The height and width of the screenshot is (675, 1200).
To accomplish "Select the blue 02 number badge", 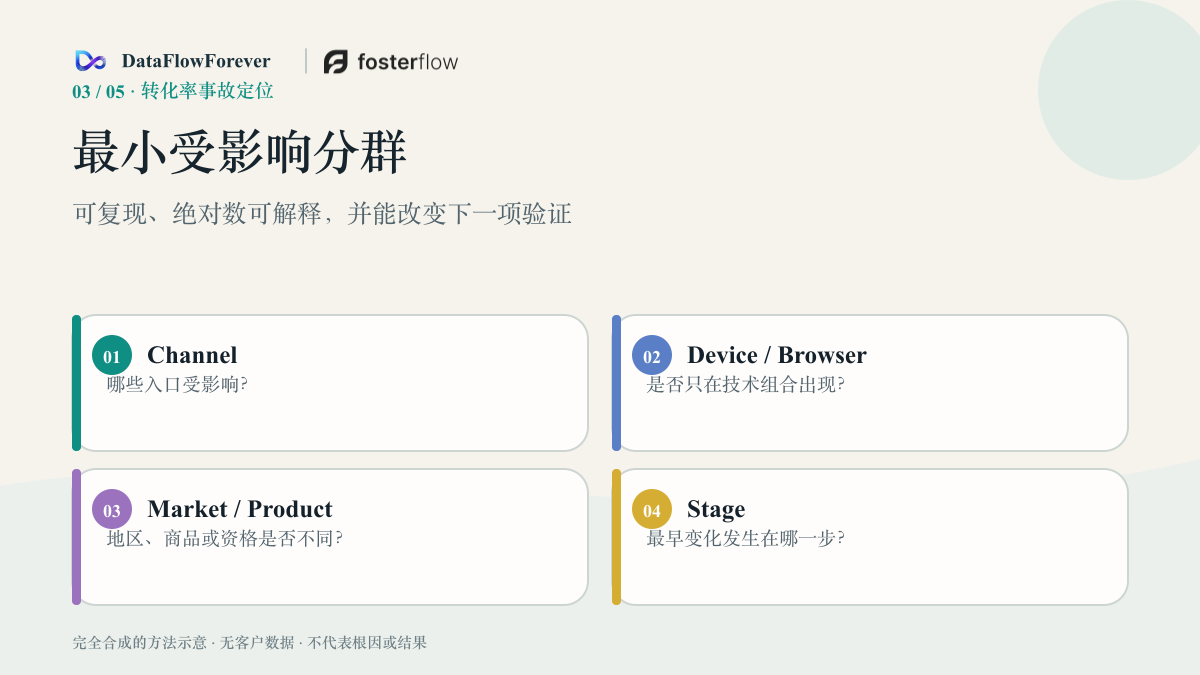I will click(x=652, y=355).
